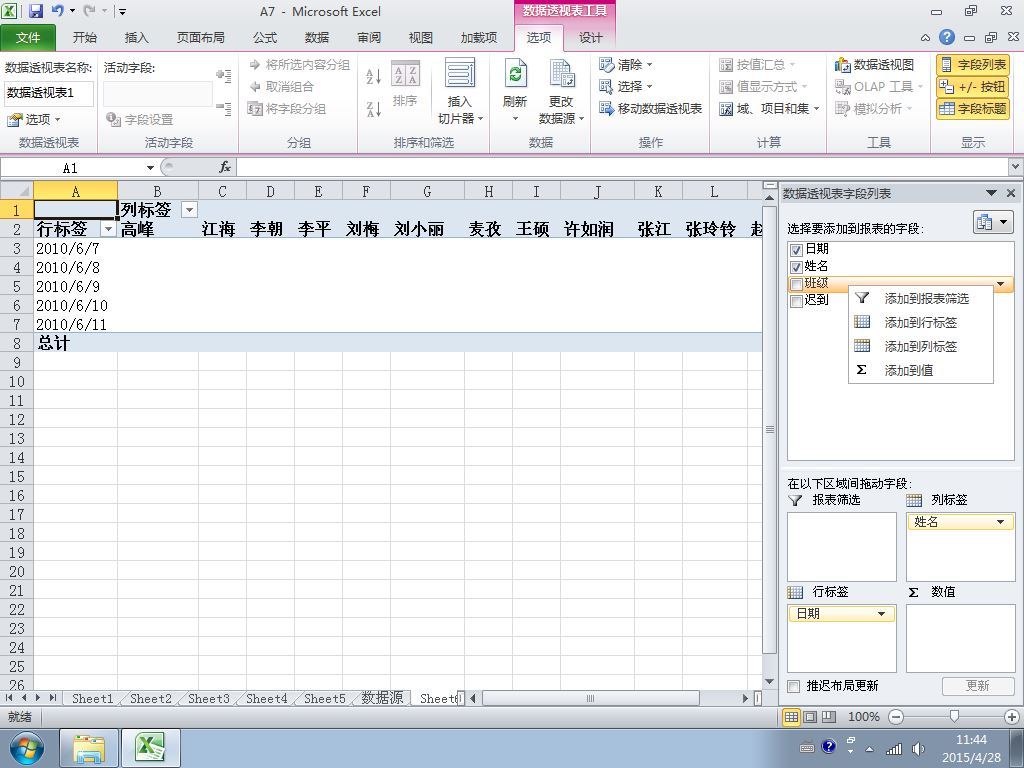Viewport: 1024px width, 768px height.
Task: Switch to Page Layout view icon
Action: (810, 717)
